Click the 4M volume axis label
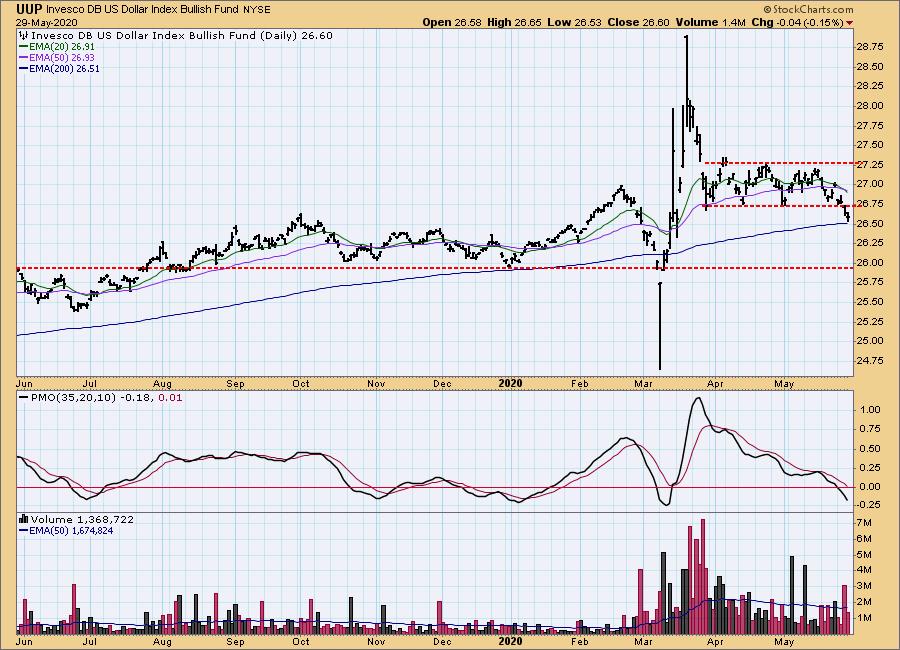 (x=864, y=570)
